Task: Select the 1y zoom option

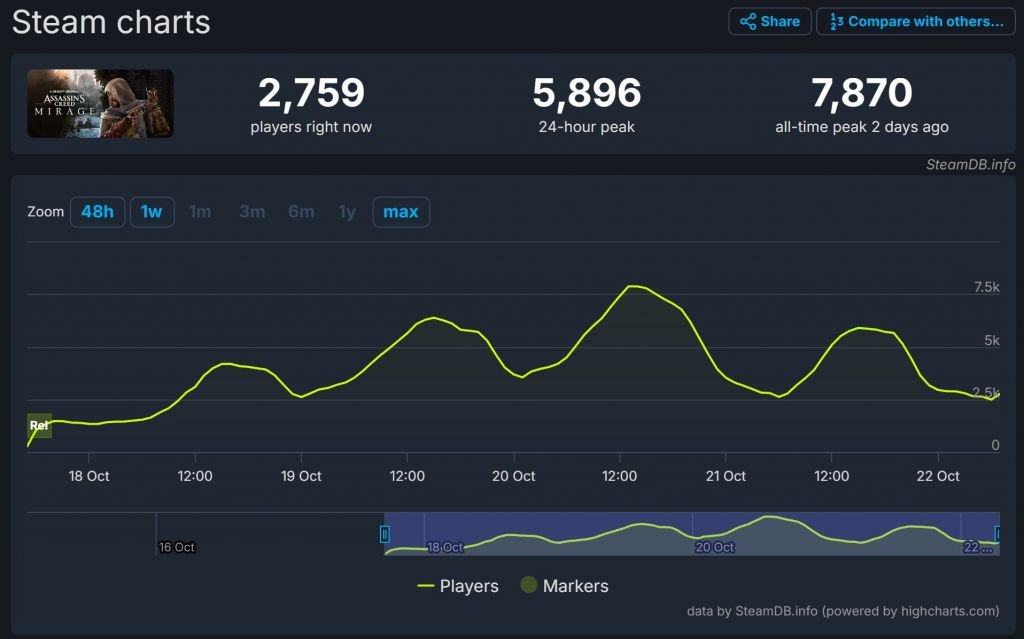Action: click(347, 212)
